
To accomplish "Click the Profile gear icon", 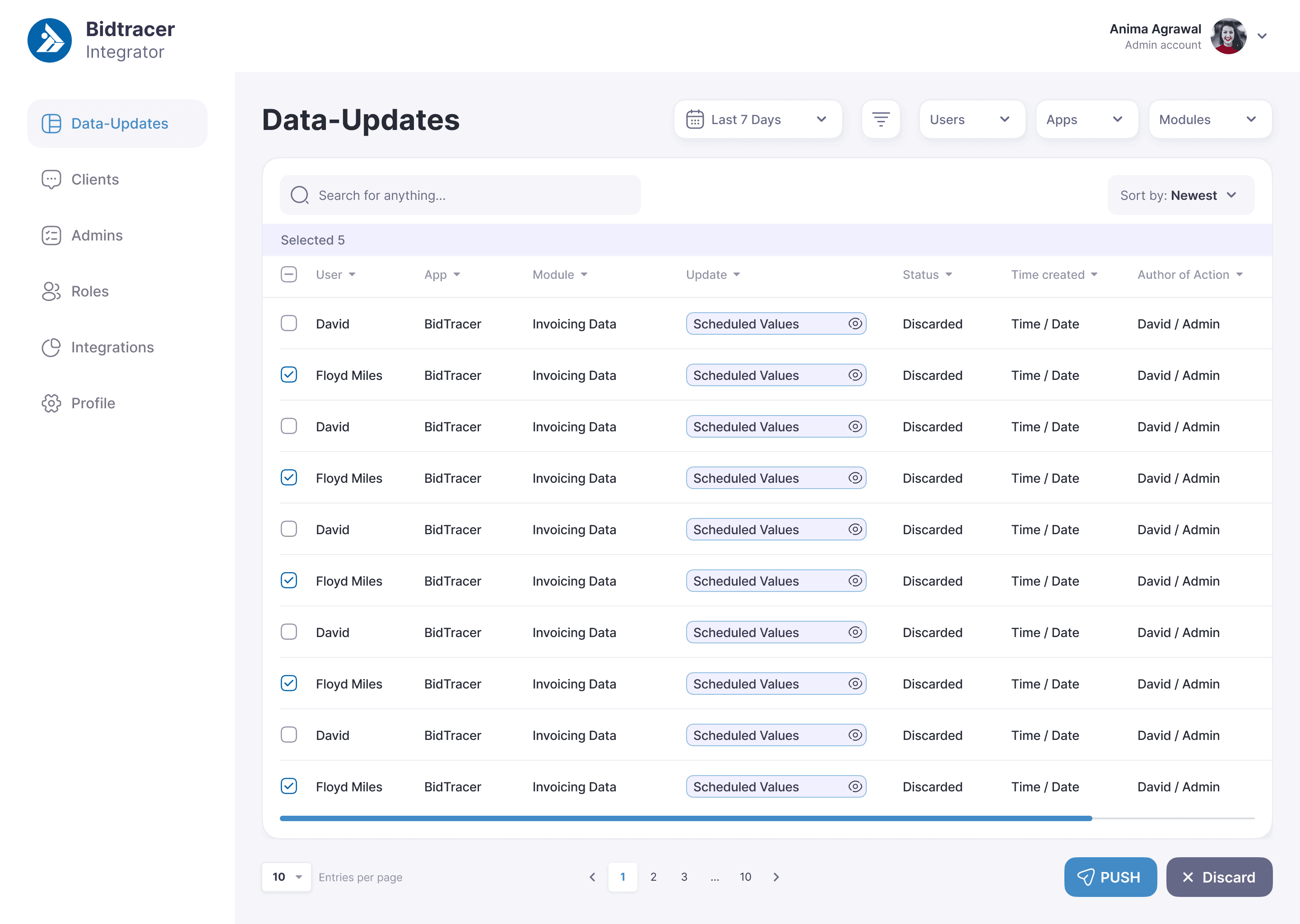I will click(51, 403).
